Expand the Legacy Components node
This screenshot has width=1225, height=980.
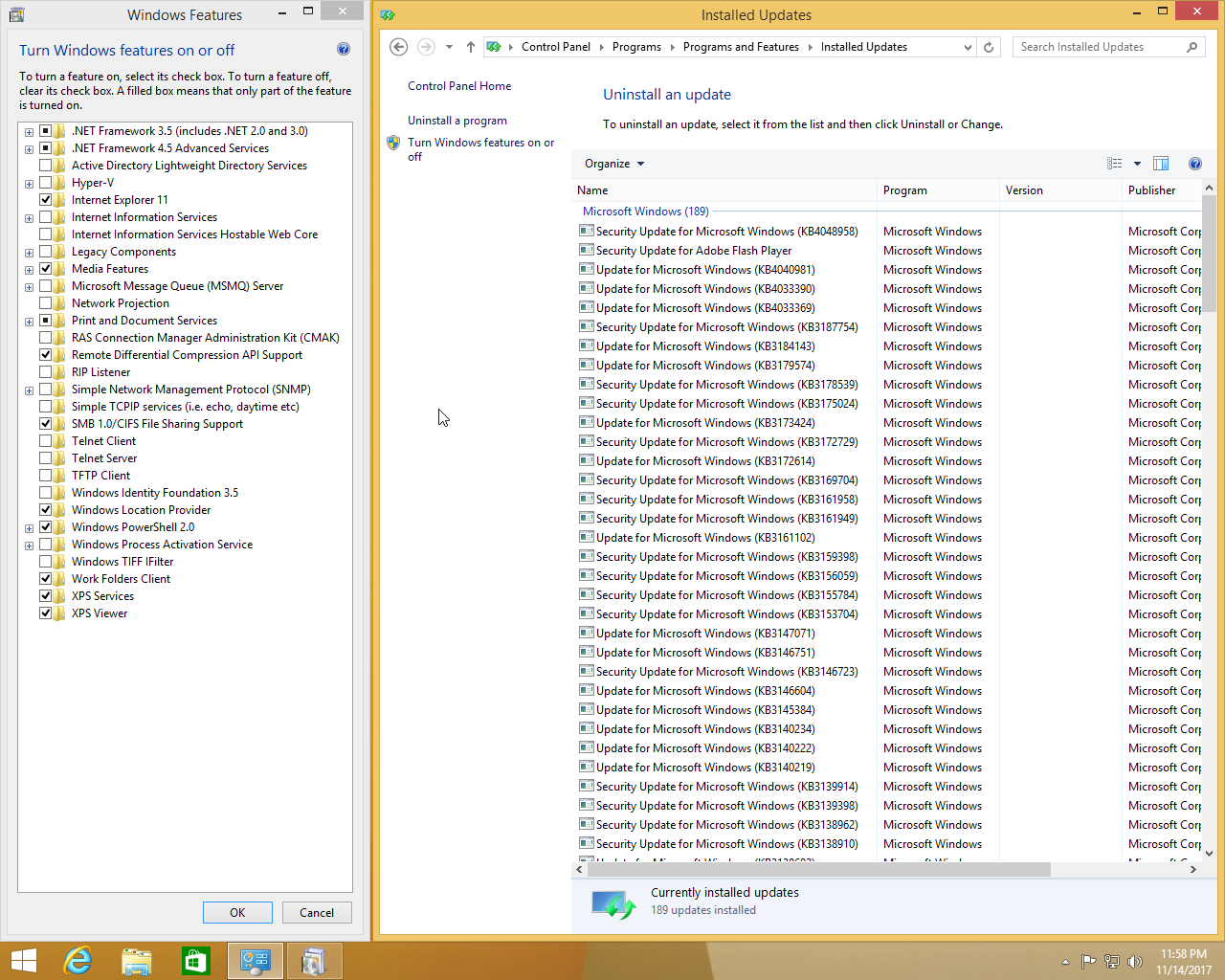29,253
